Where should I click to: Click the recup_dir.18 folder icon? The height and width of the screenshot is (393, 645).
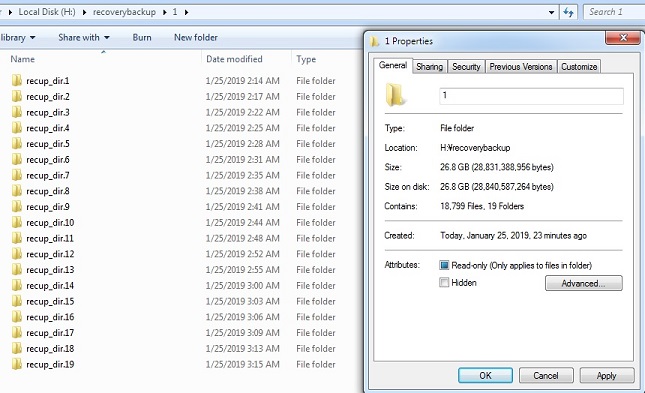[17, 348]
